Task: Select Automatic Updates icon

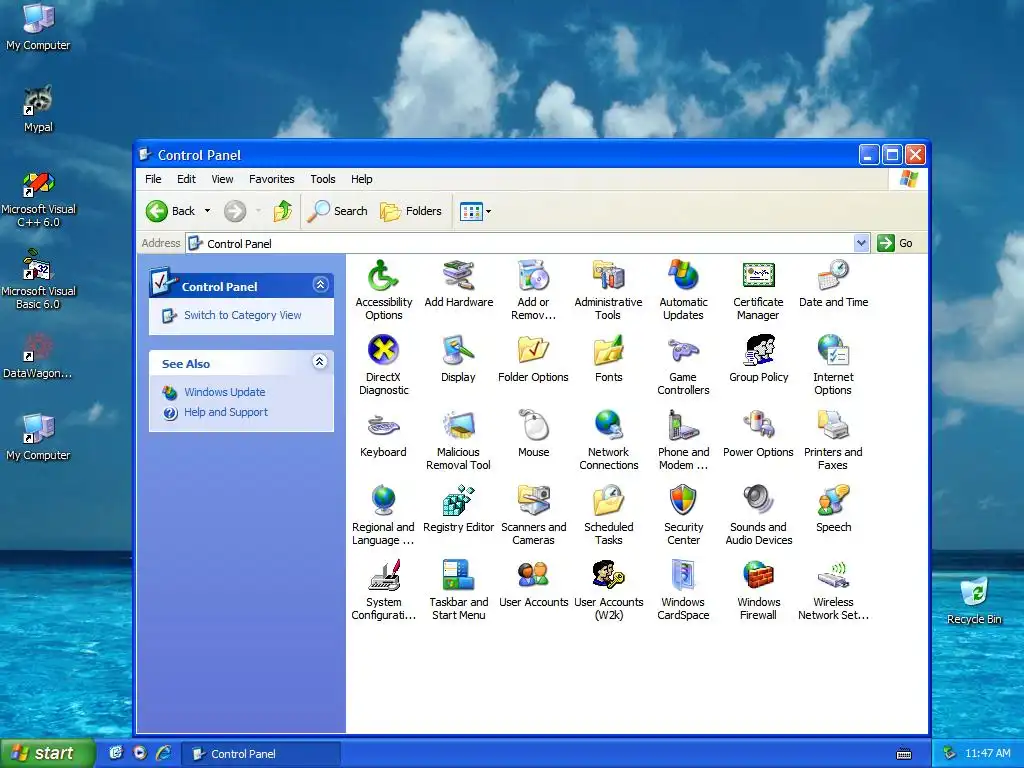Action: (683, 276)
